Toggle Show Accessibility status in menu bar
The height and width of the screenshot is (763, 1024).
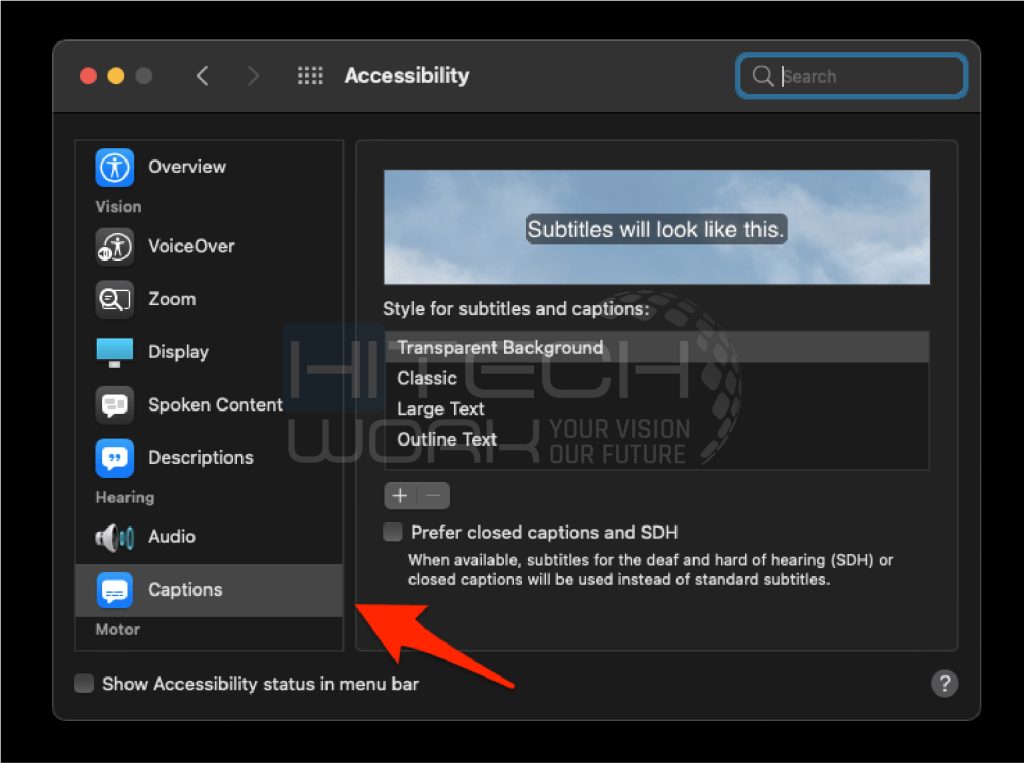[84, 683]
